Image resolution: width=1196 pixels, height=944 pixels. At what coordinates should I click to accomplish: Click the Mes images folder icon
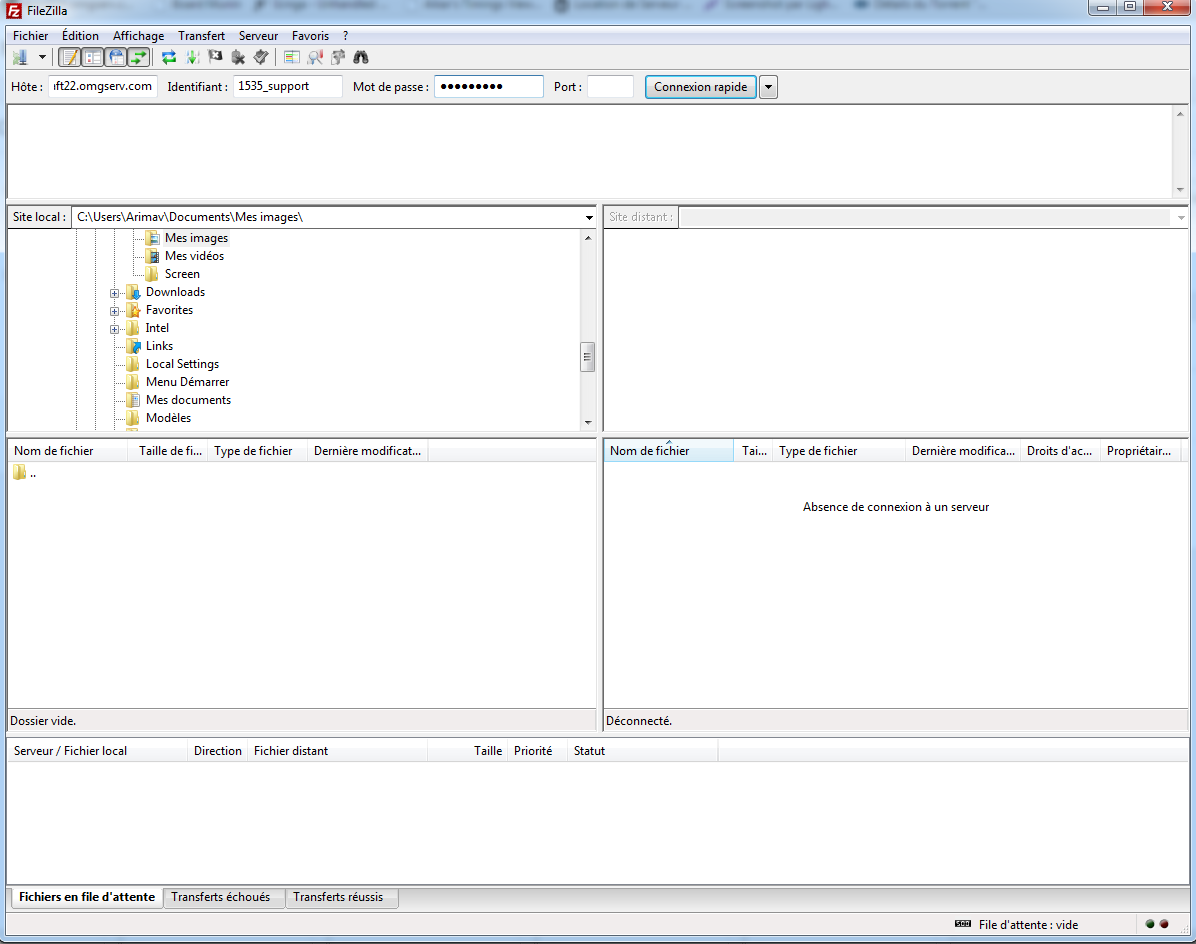[153, 238]
